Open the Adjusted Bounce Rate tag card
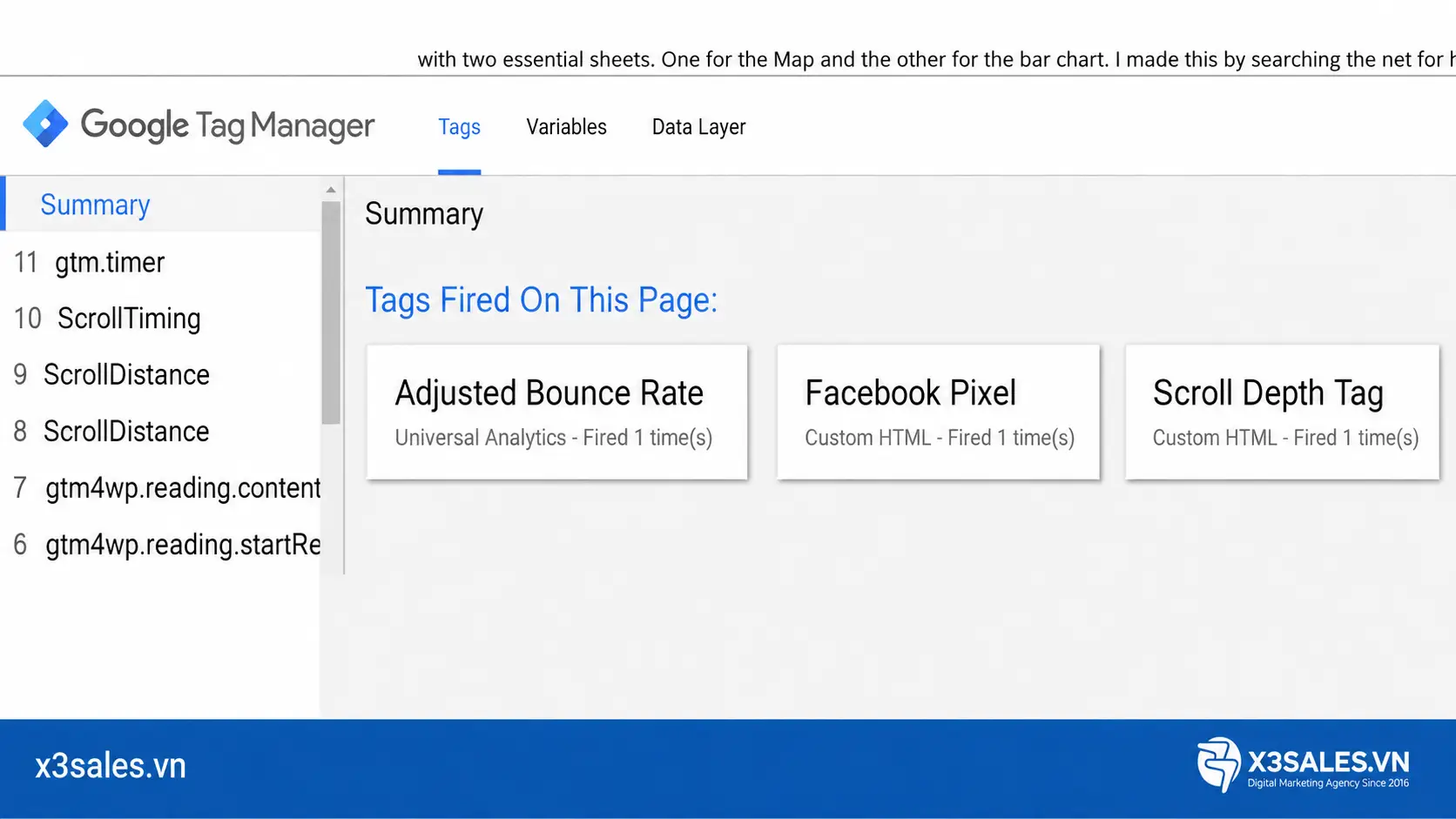The width and height of the screenshot is (1456, 819). [x=557, y=412]
